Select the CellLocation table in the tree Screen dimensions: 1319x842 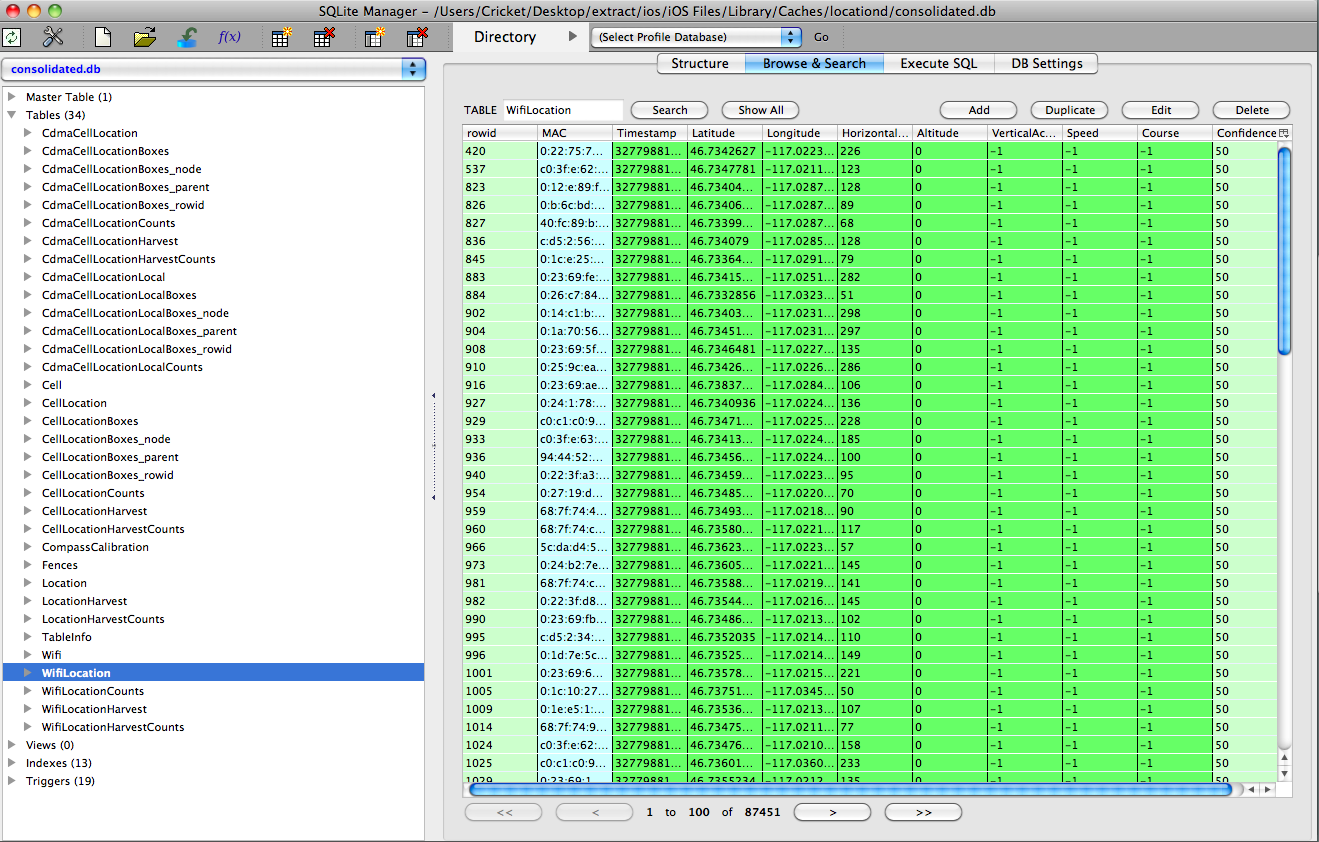[x=74, y=403]
